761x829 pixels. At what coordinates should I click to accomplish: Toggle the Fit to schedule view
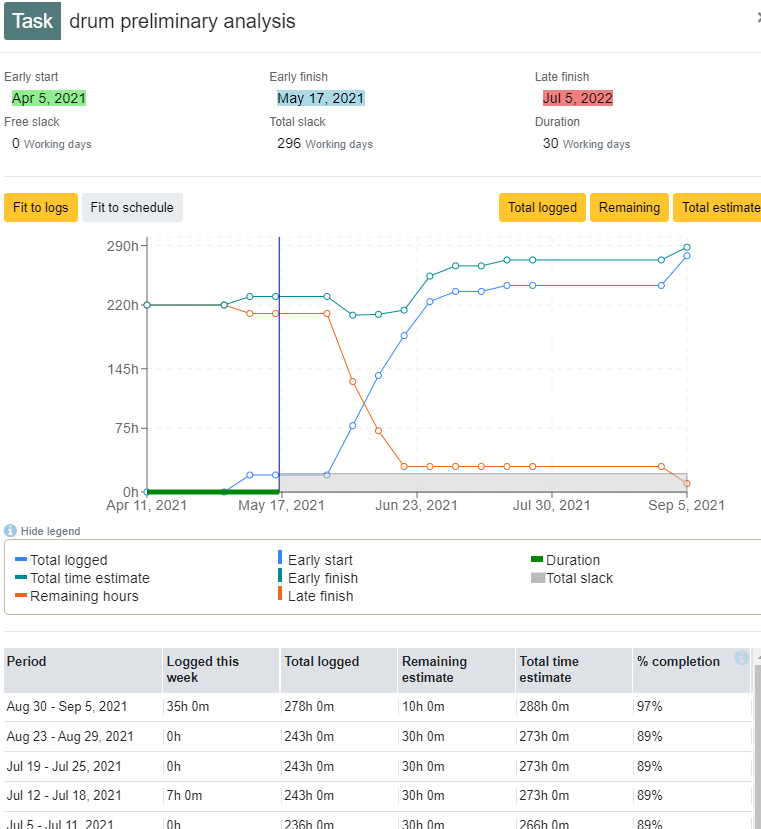pyautogui.click(x=132, y=207)
